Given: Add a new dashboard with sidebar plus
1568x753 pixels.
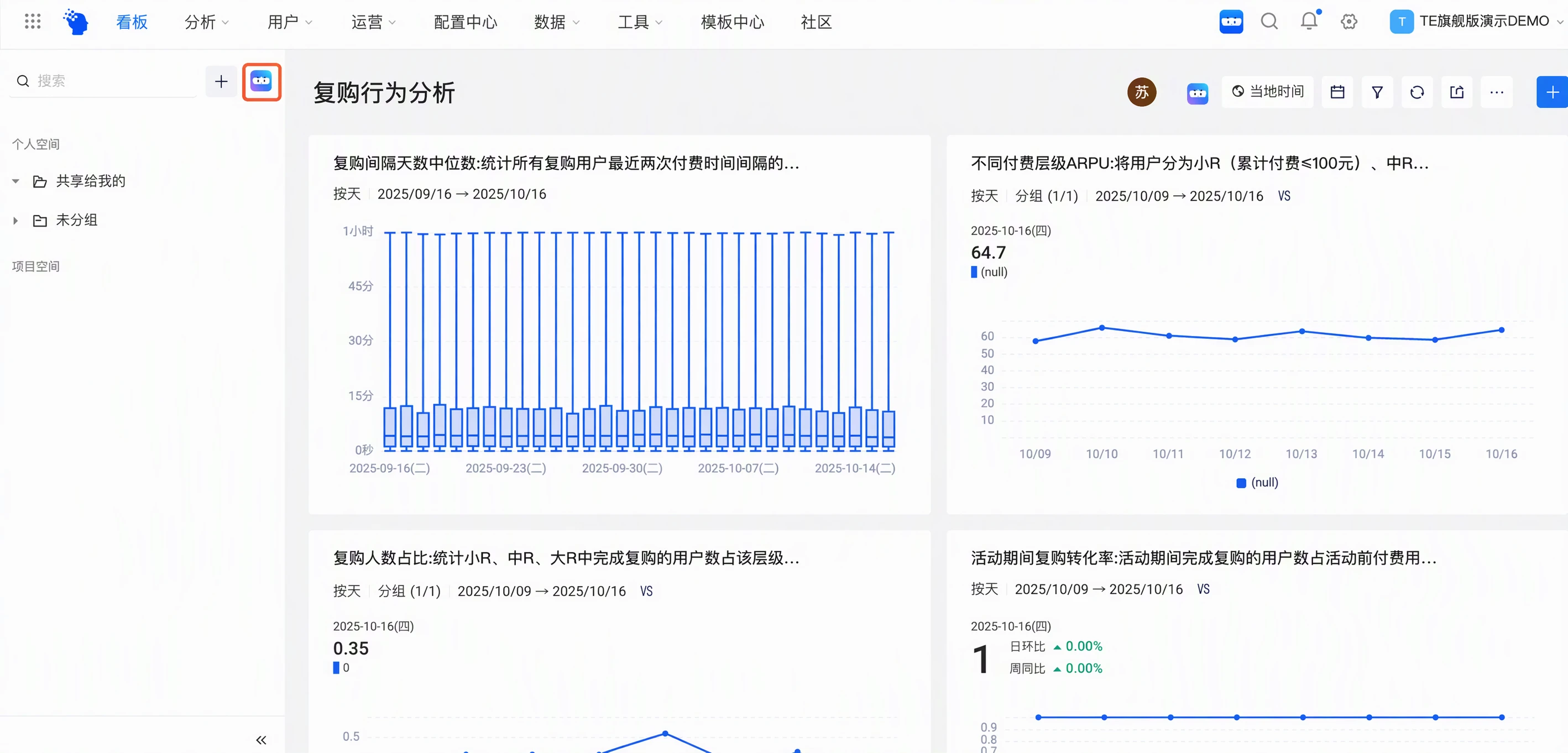Looking at the screenshot, I should (x=221, y=82).
